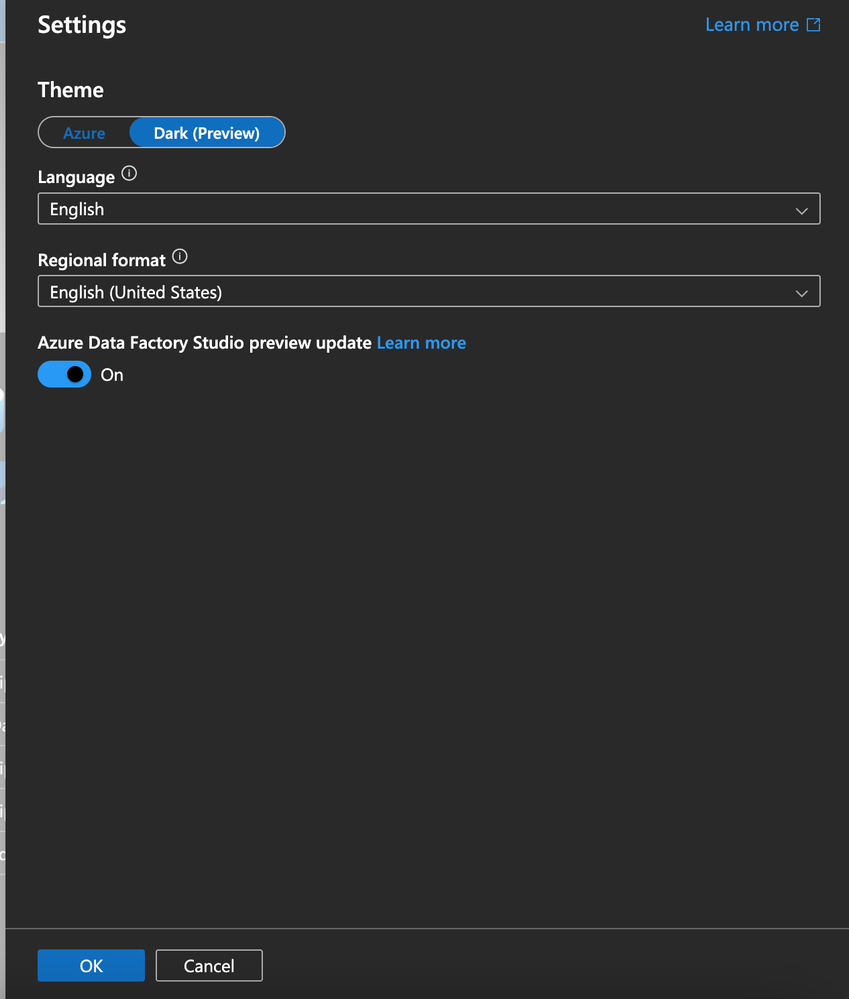Click the Settings panel heading
The height and width of the screenshot is (999, 849).
pyautogui.click(x=82, y=25)
